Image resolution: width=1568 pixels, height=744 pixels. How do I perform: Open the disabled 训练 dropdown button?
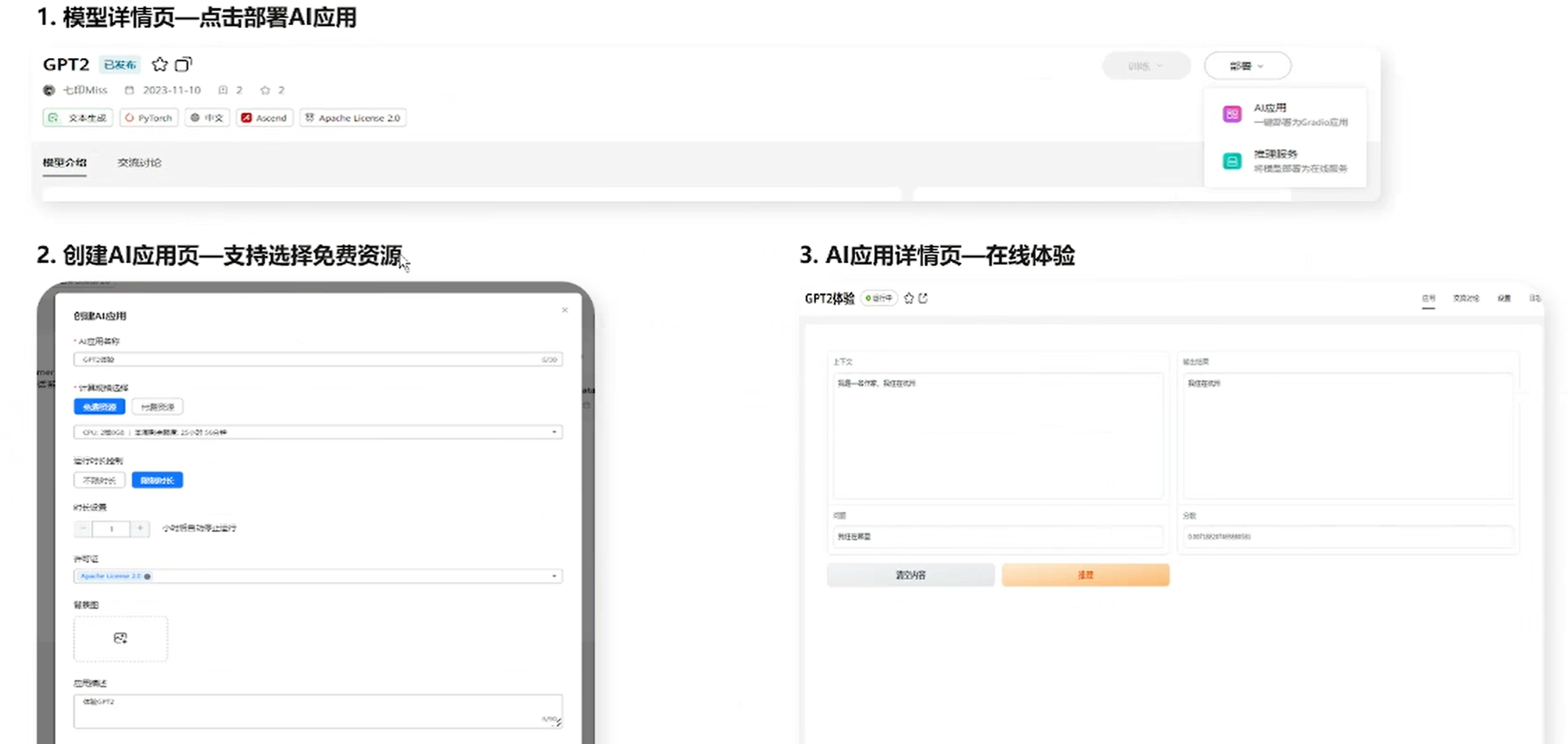(x=1146, y=66)
